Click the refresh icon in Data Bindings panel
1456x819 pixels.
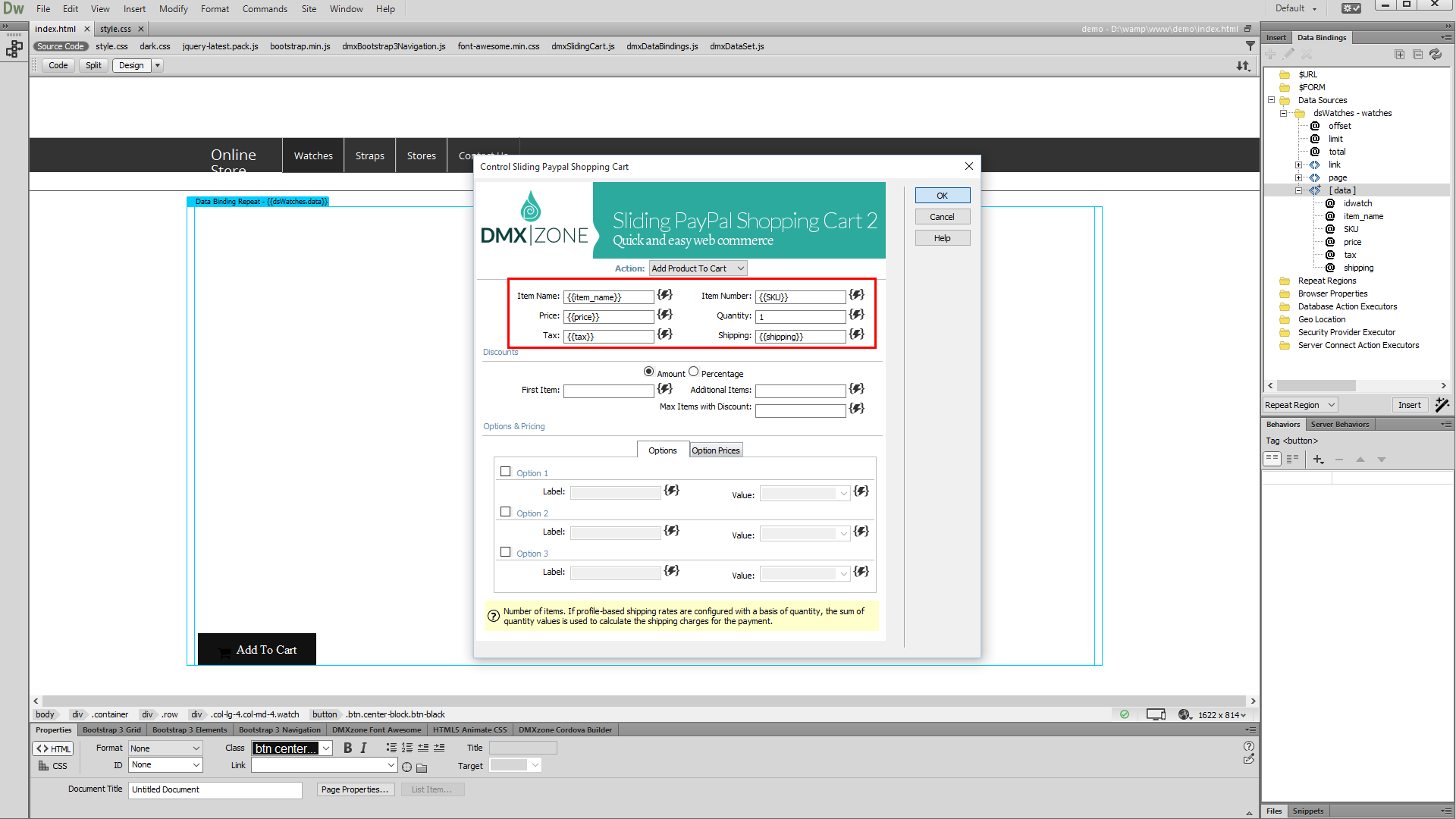1436,55
